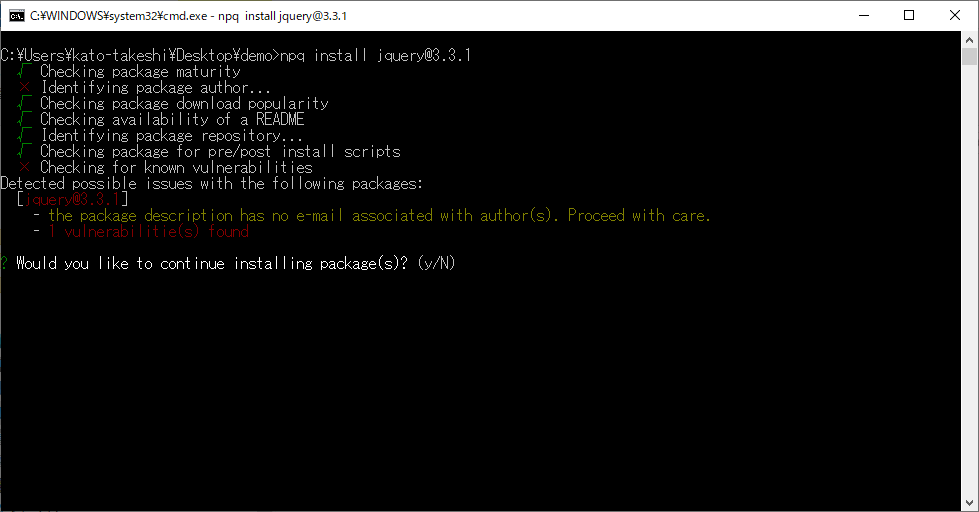
Task: Click the (y/N) prompt text
Action: [436, 263]
